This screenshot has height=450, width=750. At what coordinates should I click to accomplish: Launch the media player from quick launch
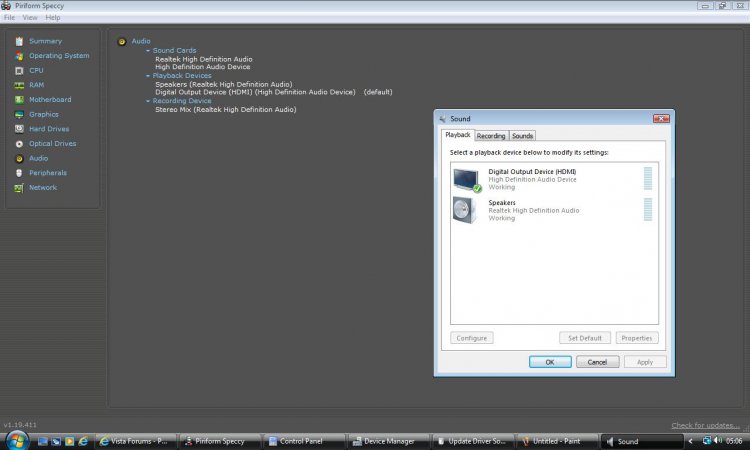(69, 441)
